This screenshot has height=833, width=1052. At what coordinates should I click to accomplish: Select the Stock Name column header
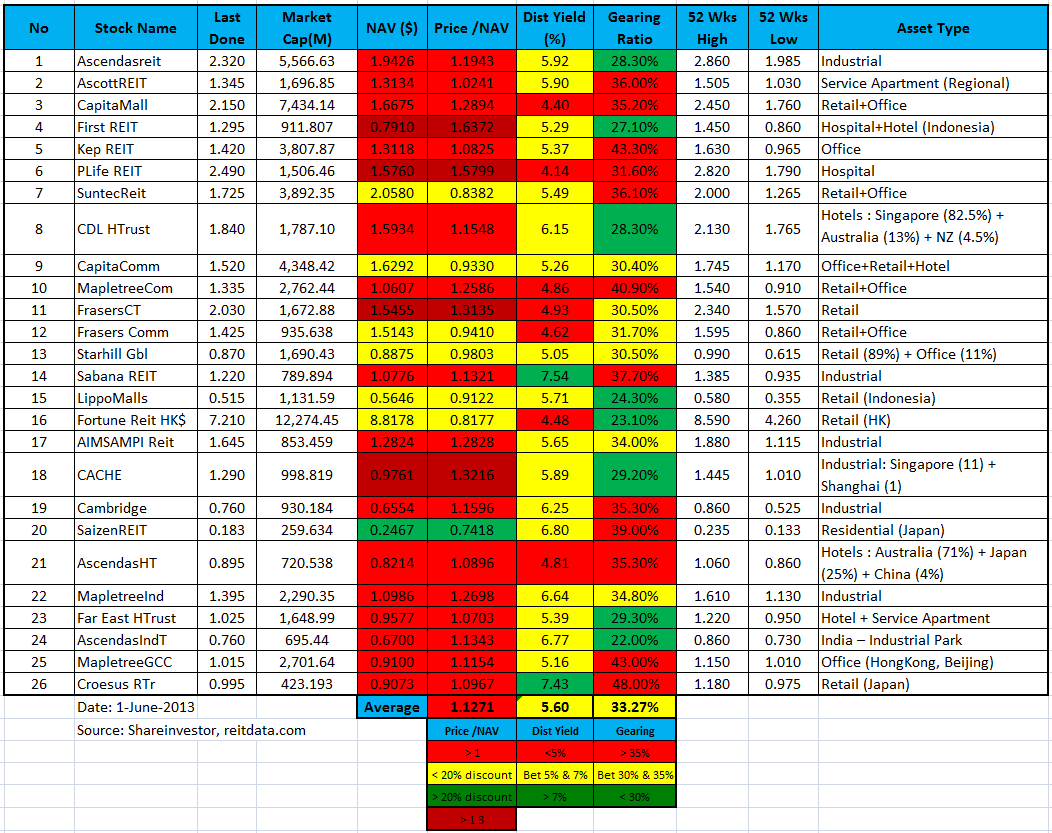click(x=136, y=28)
